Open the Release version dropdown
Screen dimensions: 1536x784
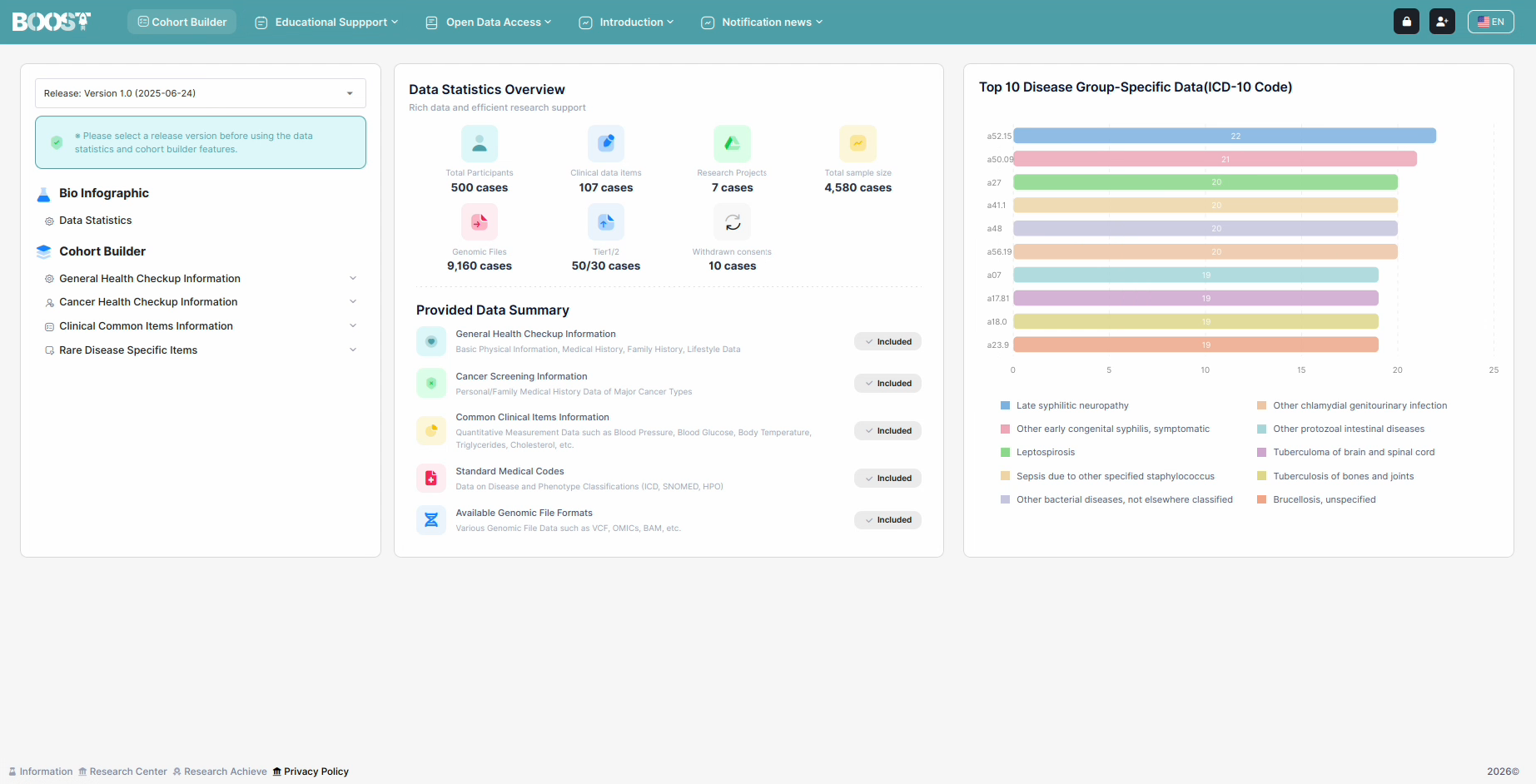click(x=201, y=93)
